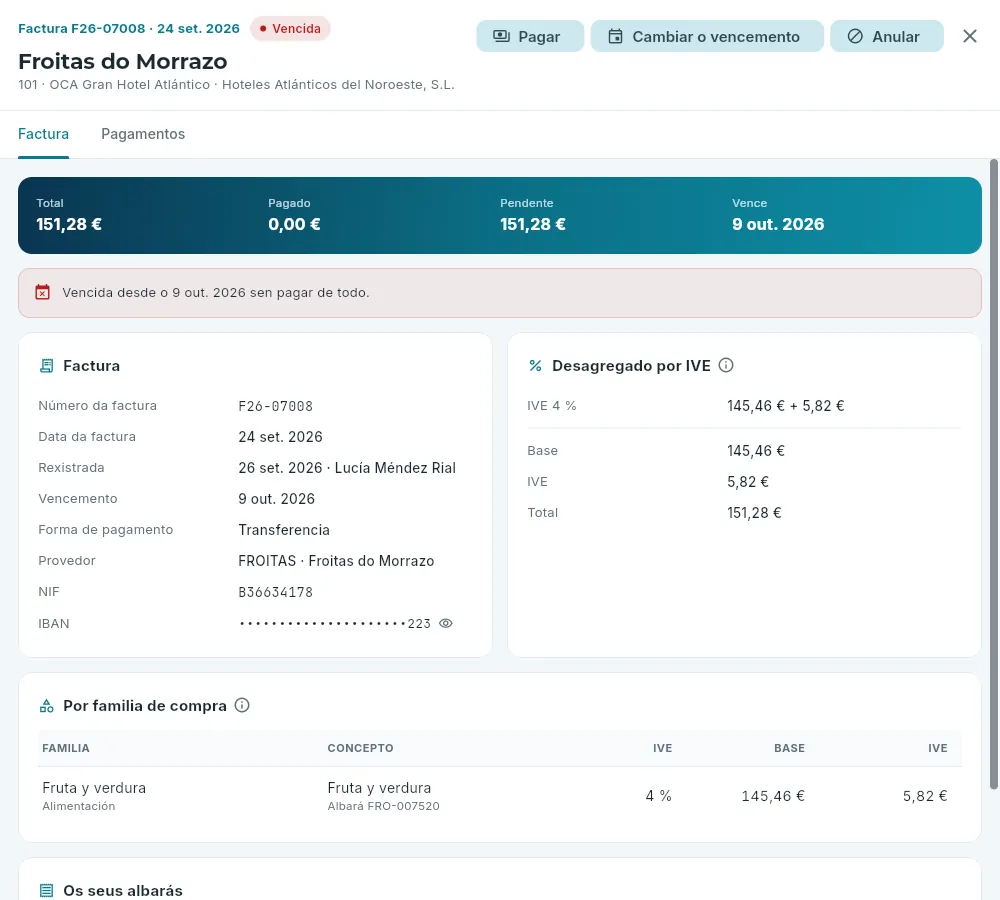The height and width of the screenshot is (900, 1000).
Task: Click the shapes icon beside Por familia
Action: click(x=47, y=705)
